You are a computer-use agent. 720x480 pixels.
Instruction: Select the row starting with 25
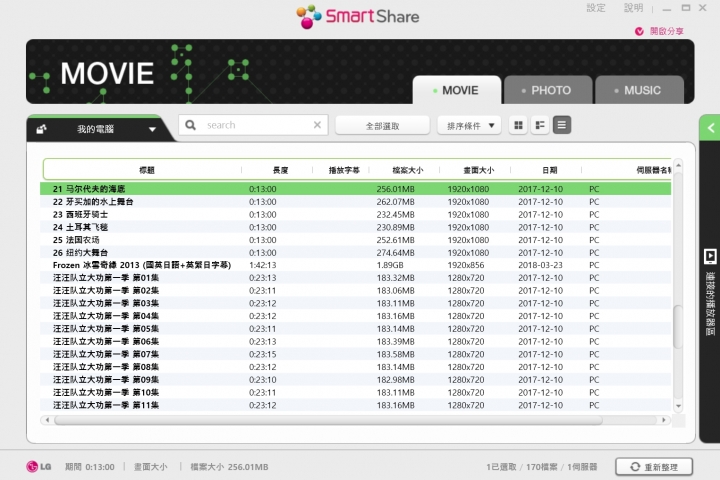pyautogui.click(x=355, y=240)
